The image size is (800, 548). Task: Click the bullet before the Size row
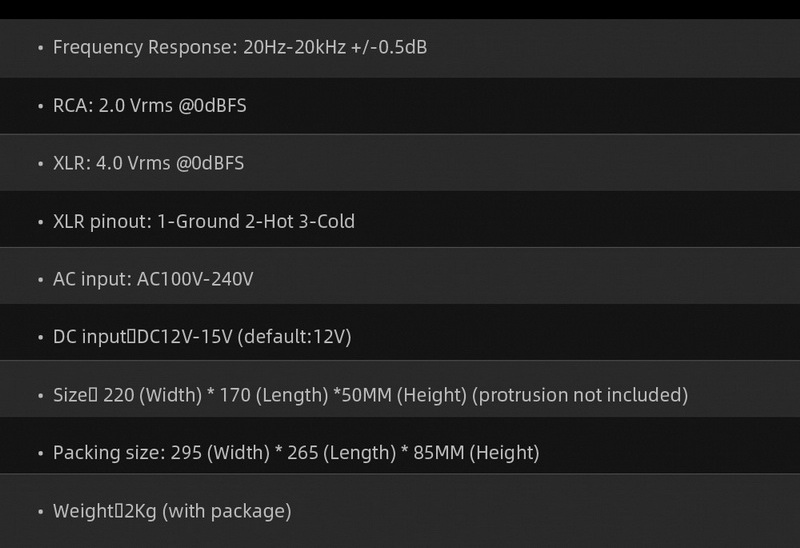(40, 396)
